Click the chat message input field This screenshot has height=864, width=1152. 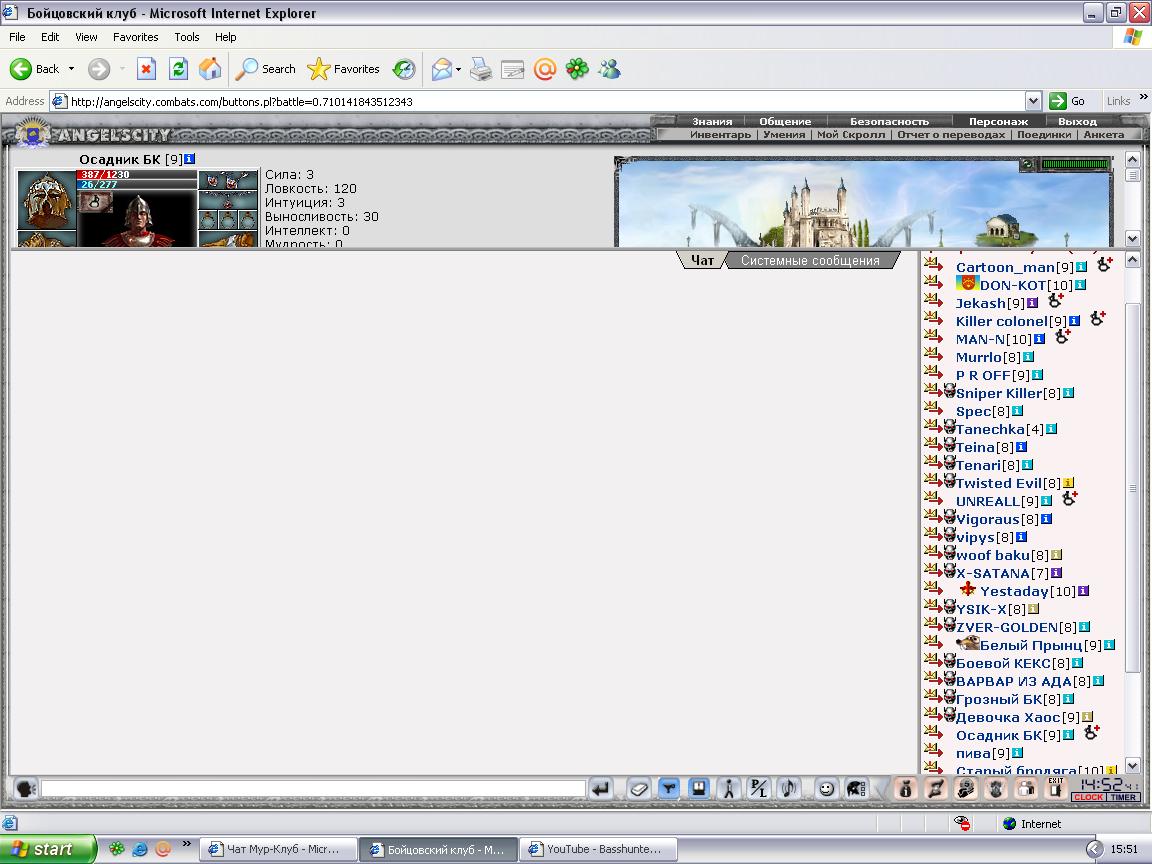[x=313, y=789]
